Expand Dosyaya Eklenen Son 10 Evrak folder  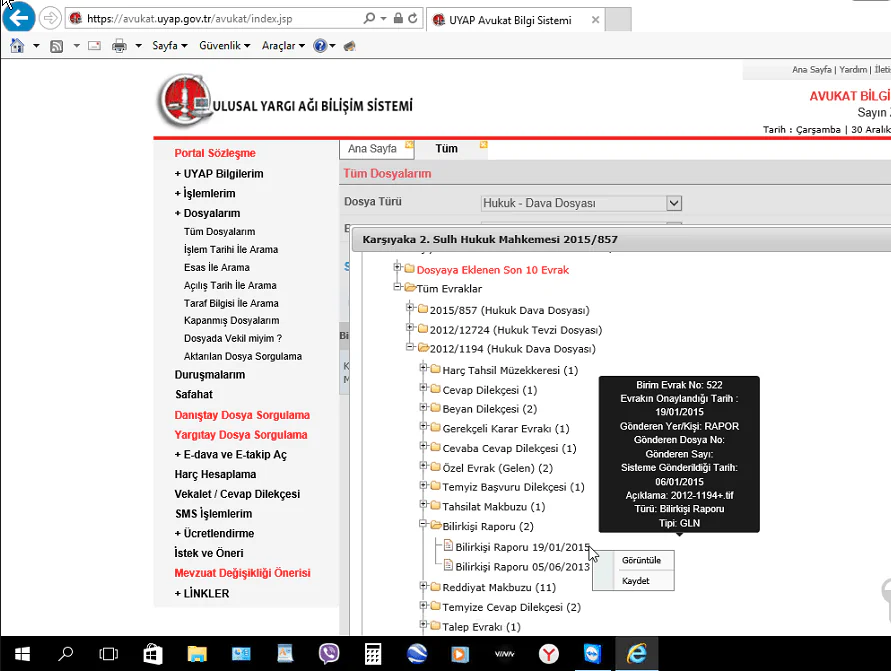(x=397, y=267)
